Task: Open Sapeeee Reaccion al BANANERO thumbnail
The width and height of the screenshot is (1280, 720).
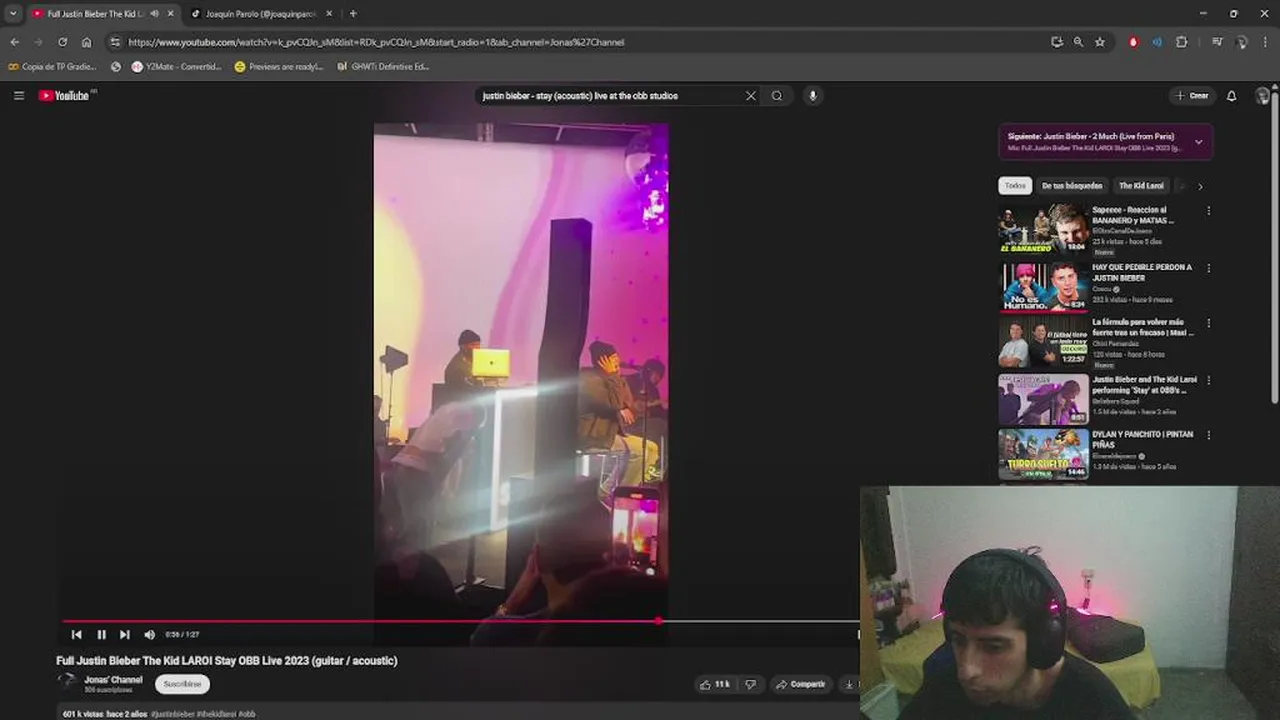Action: coord(1043,229)
